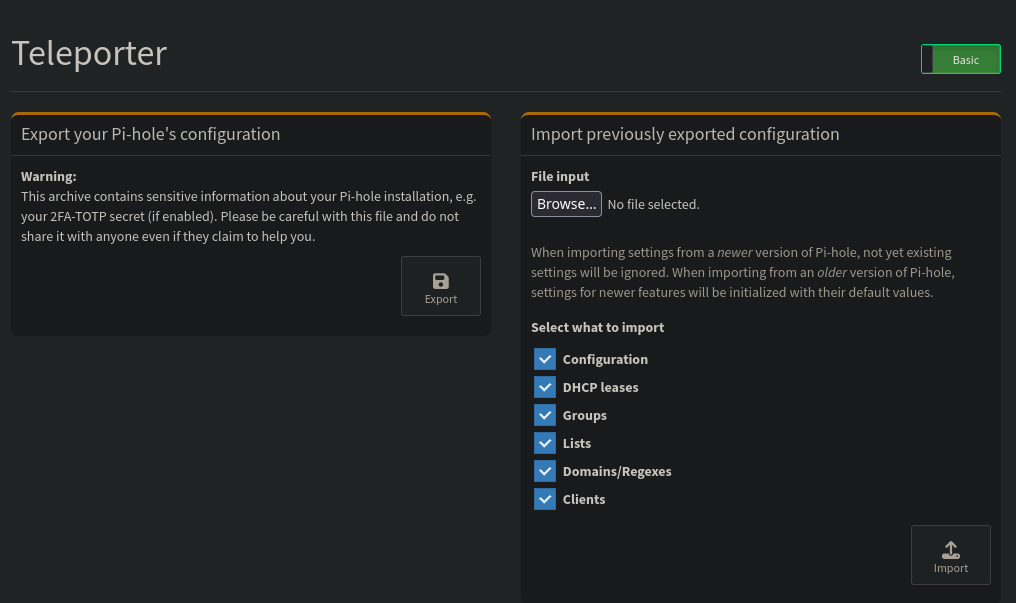The width and height of the screenshot is (1016, 603).
Task: Uncheck the Configuration checkbox
Action: point(545,359)
